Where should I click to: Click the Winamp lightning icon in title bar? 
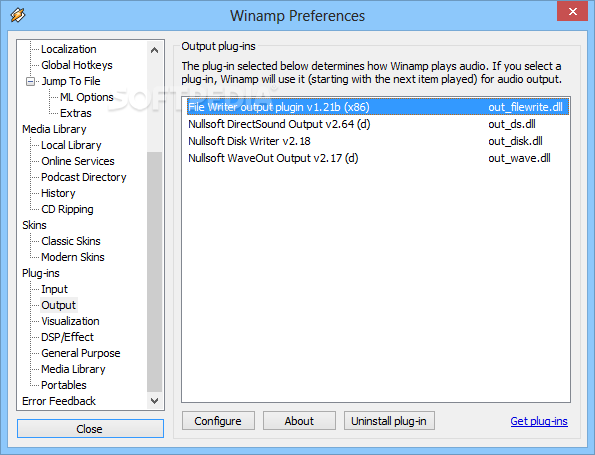pyautogui.click(x=18, y=15)
